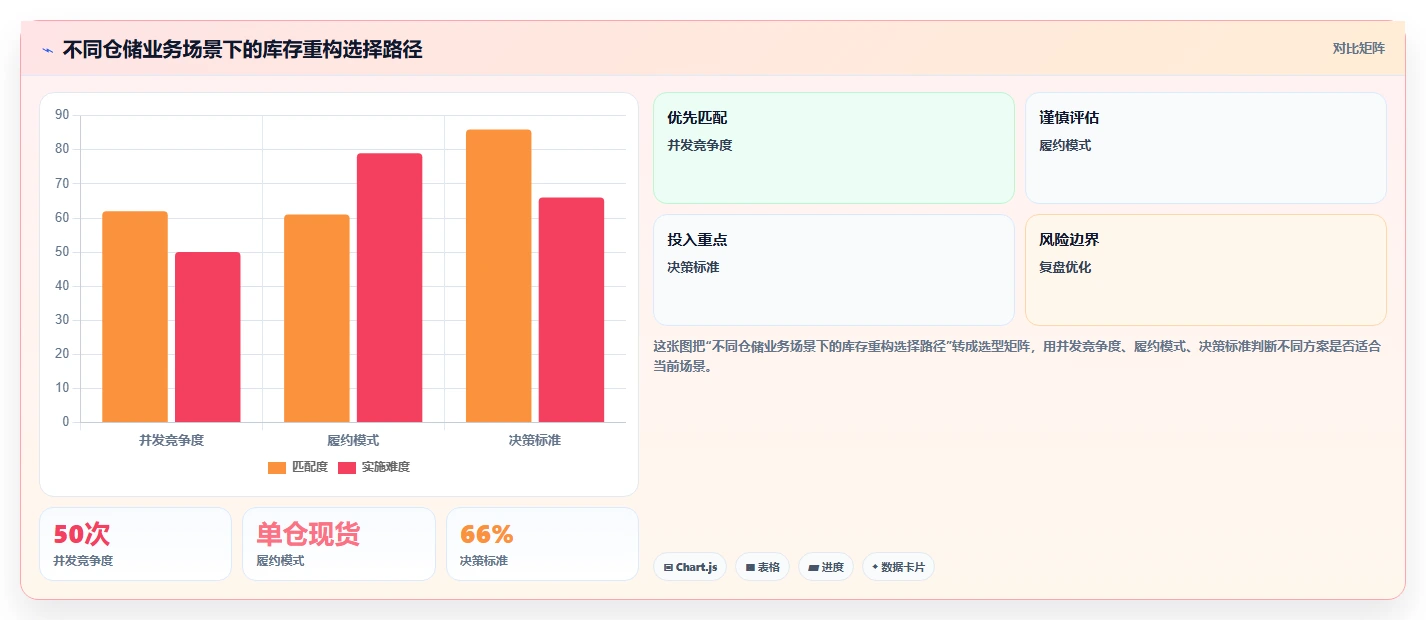1426x620 pixels.
Task: Open the 优先匹配 card
Action: [x=834, y=148]
